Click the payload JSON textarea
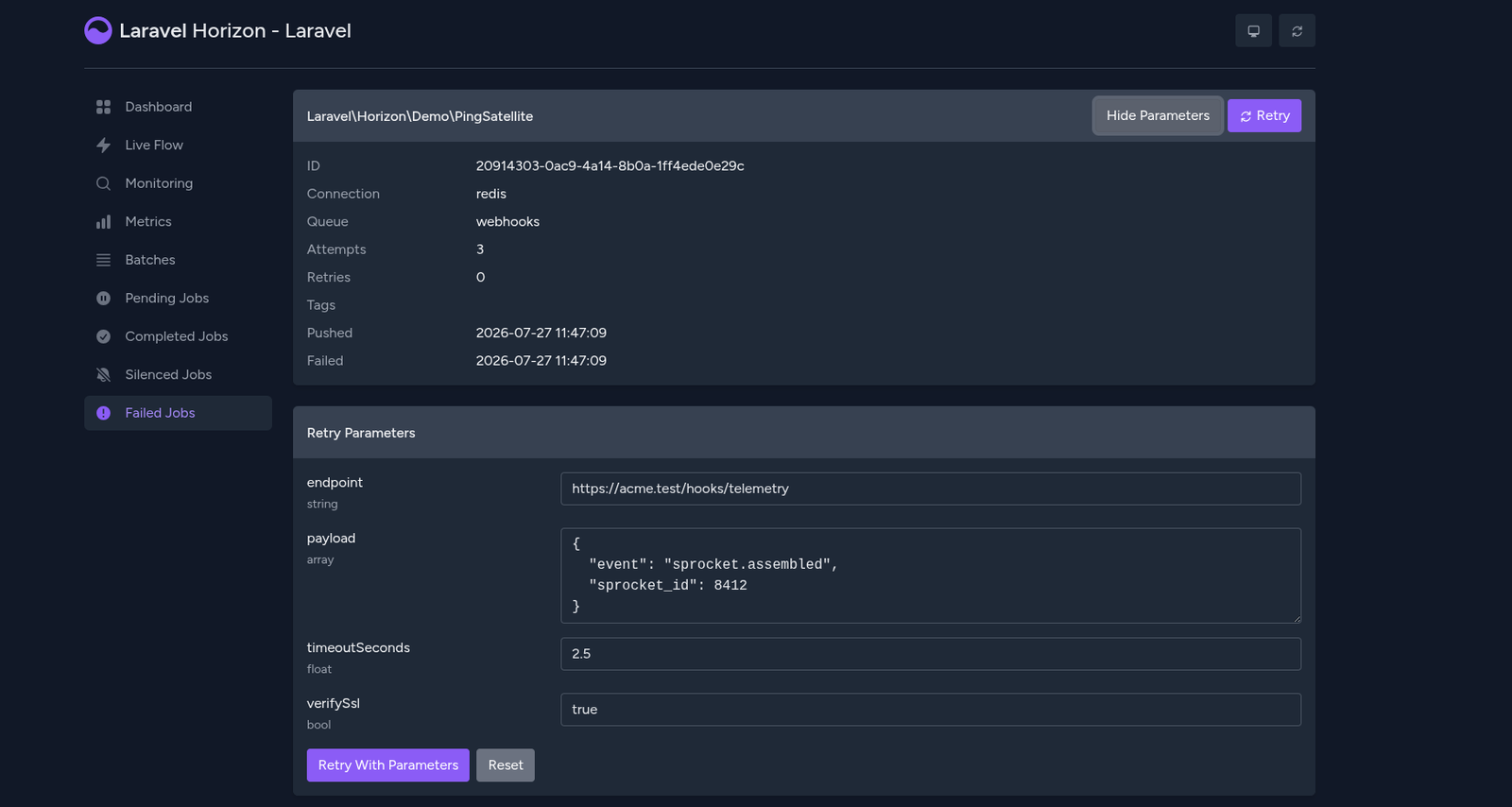The height and width of the screenshot is (807, 1512). tap(931, 575)
